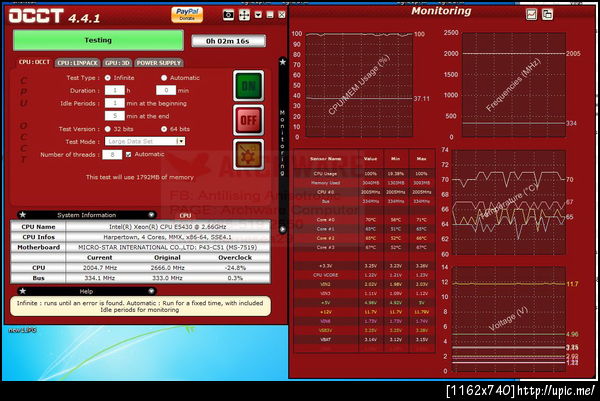Select the Infinite test type
Screen dimensions: 600x401
point(108,78)
